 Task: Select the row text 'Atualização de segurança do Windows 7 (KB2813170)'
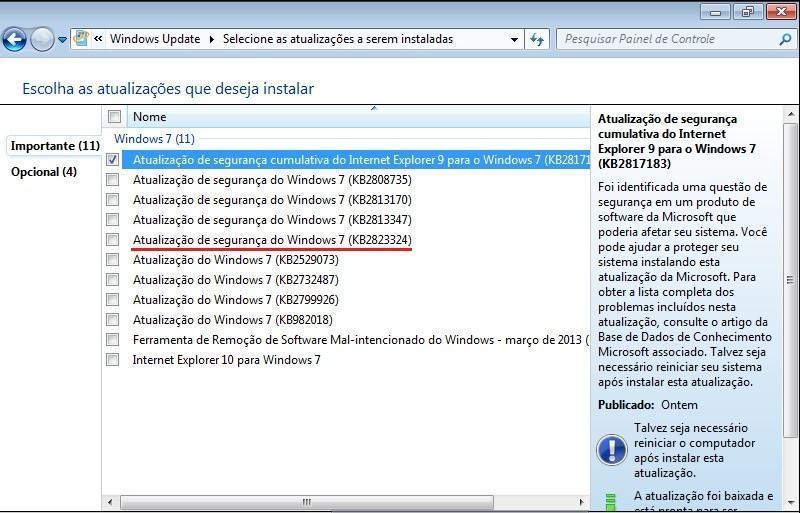(272, 200)
